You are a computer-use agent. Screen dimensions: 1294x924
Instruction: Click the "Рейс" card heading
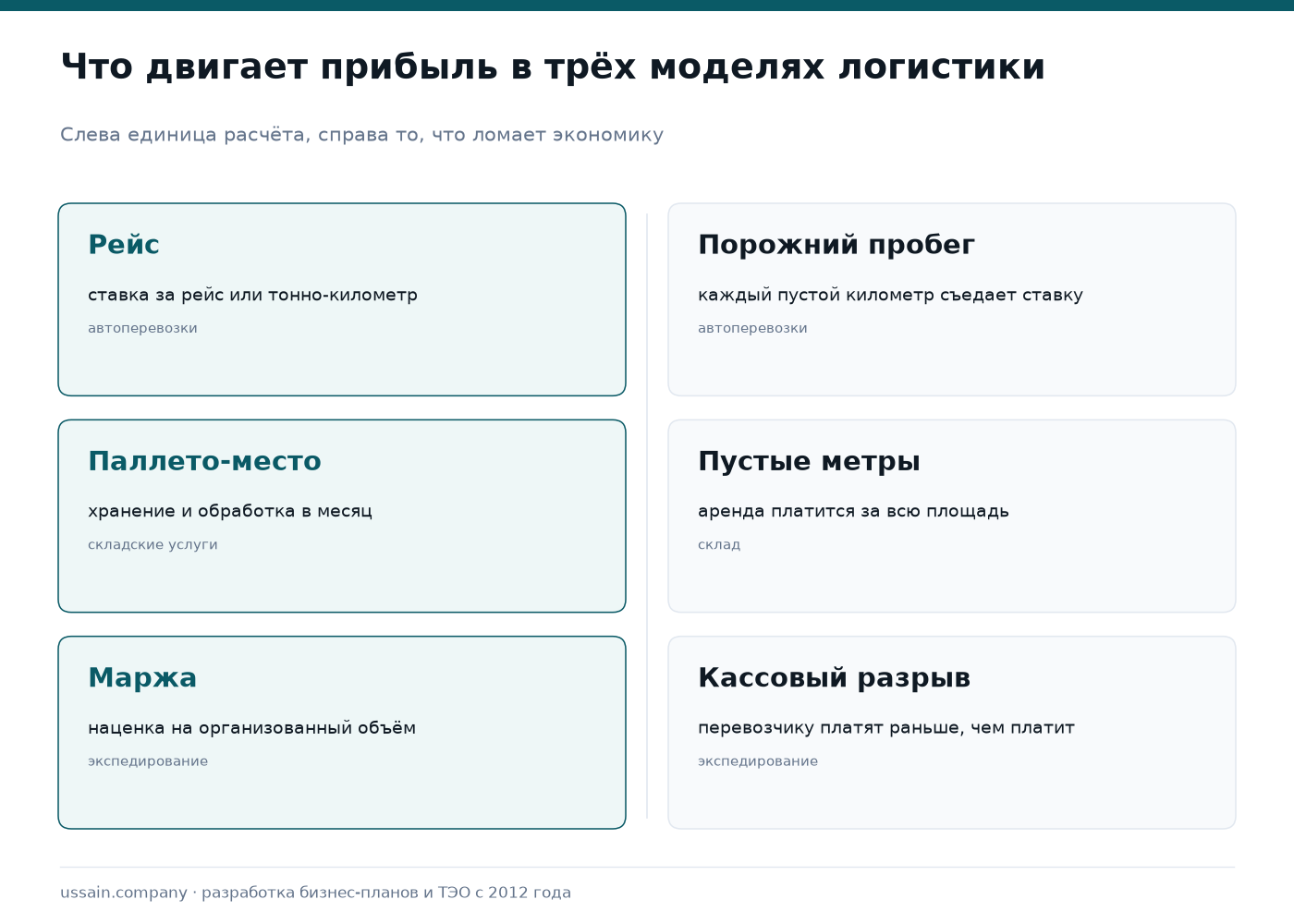124,245
